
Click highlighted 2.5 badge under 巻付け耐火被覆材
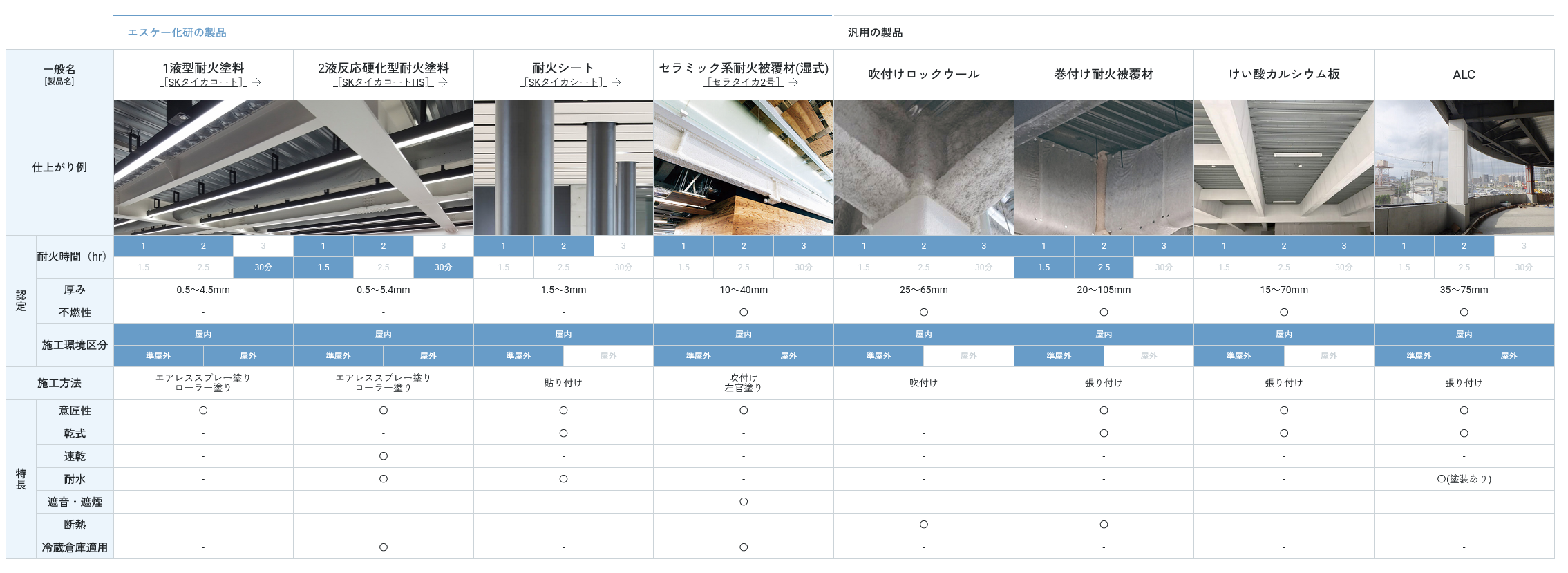tap(1104, 267)
